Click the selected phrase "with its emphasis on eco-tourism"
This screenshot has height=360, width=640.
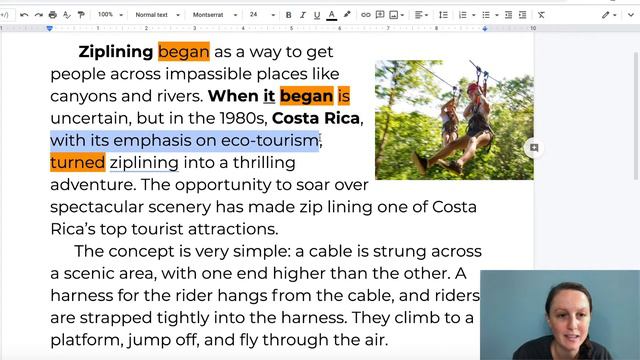tap(184, 140)
